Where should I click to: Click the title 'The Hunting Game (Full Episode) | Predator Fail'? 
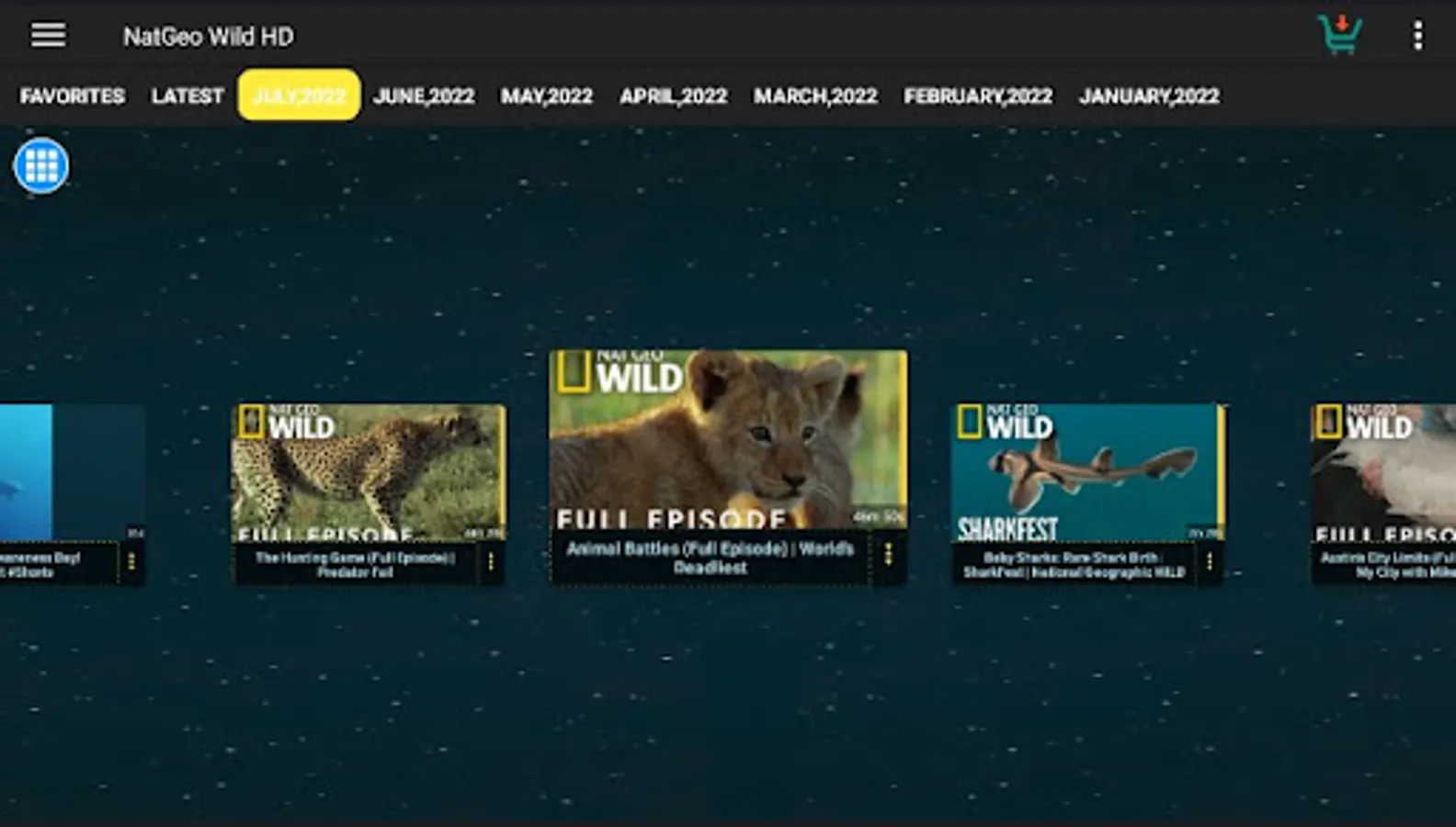(x=356, y=564)
